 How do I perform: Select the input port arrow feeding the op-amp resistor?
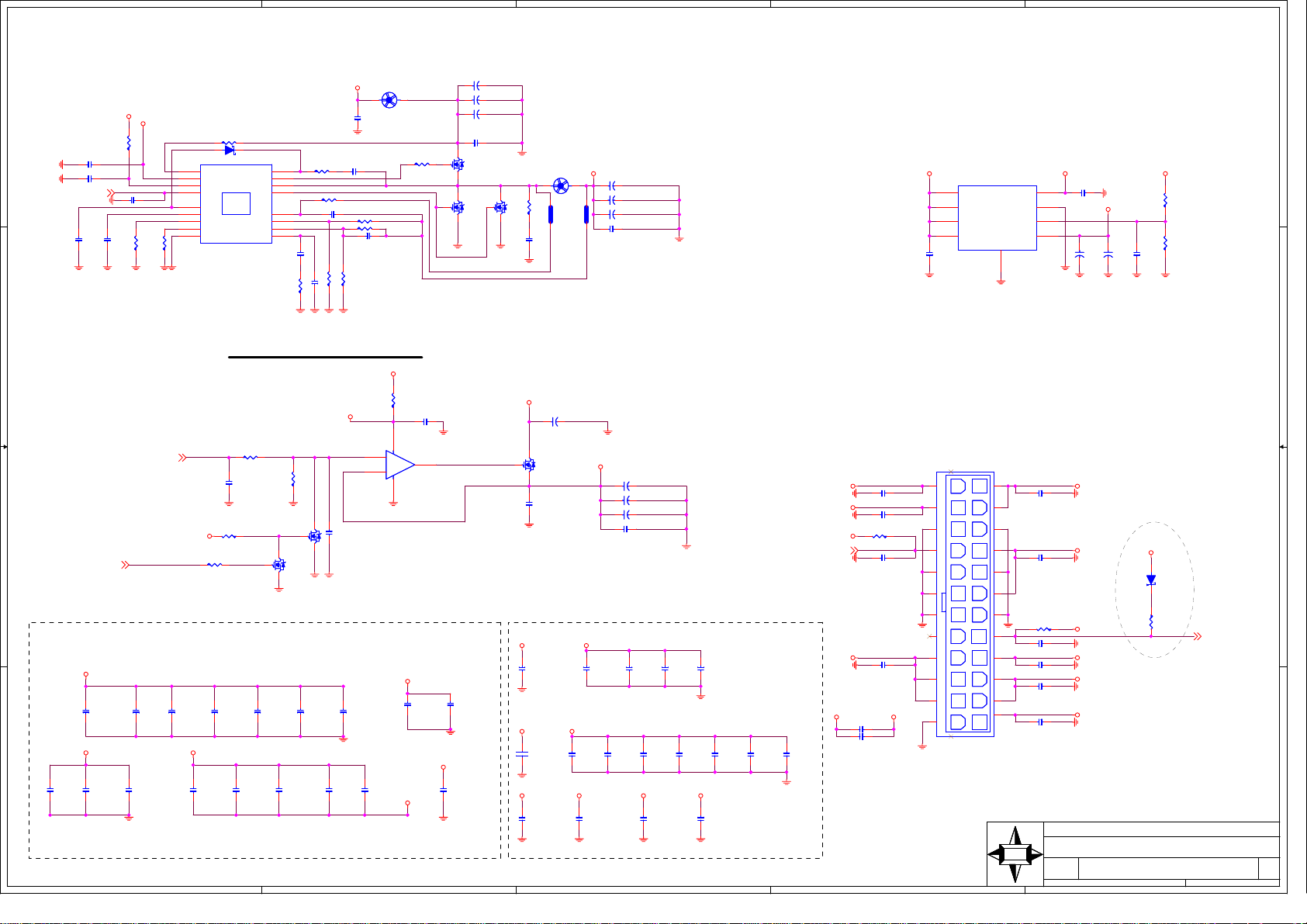pos(183,458)
